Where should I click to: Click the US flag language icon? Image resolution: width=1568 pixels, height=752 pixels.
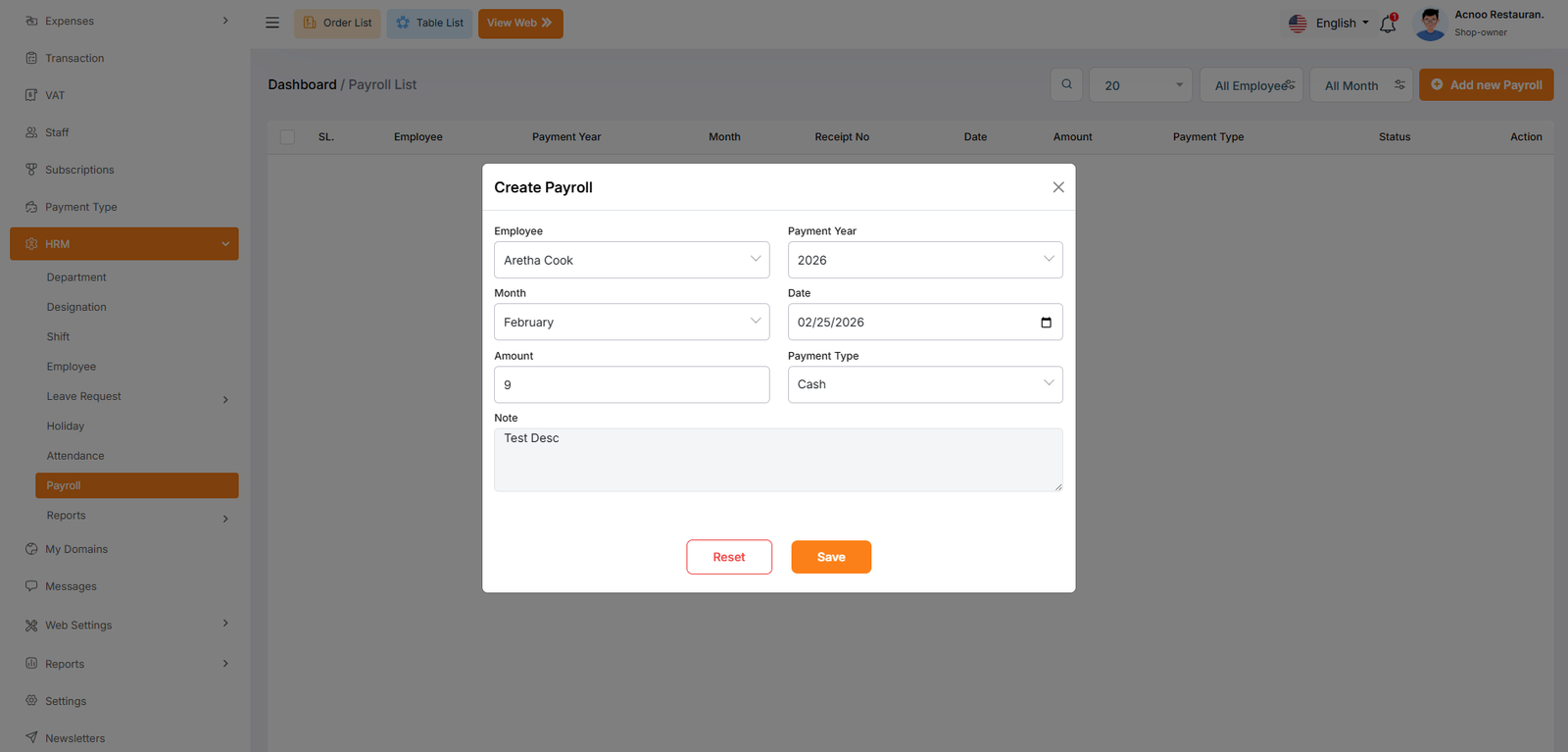pyautogui.click(x=1298, y=24)
